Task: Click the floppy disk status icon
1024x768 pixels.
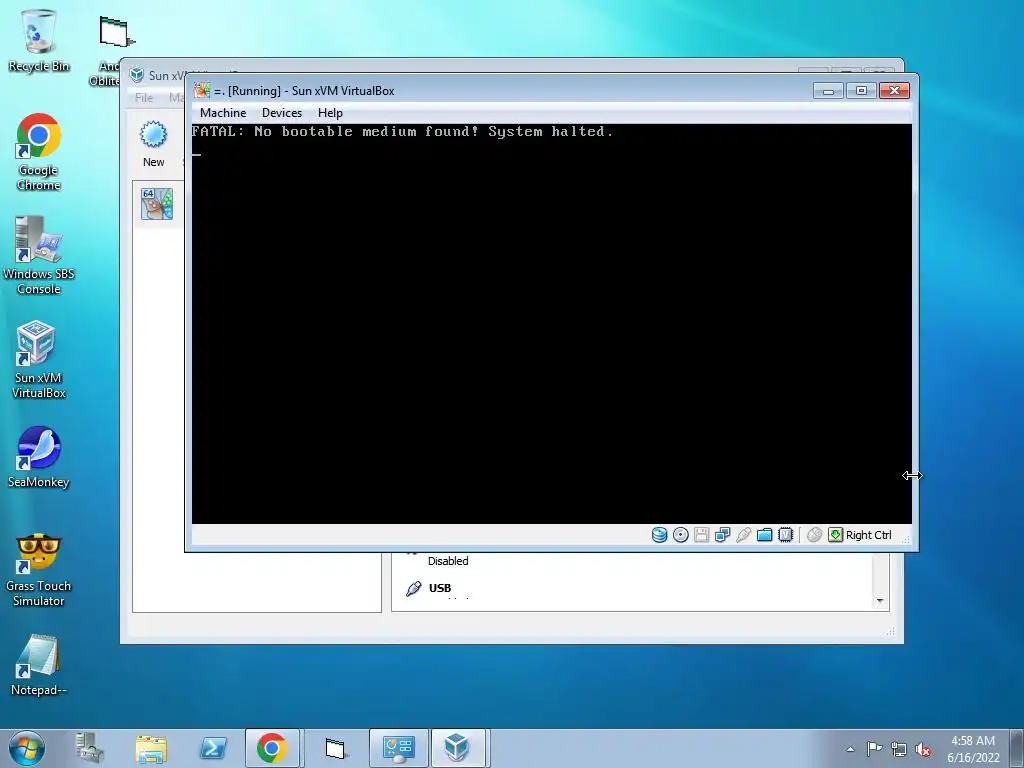Action: (701, 535)
